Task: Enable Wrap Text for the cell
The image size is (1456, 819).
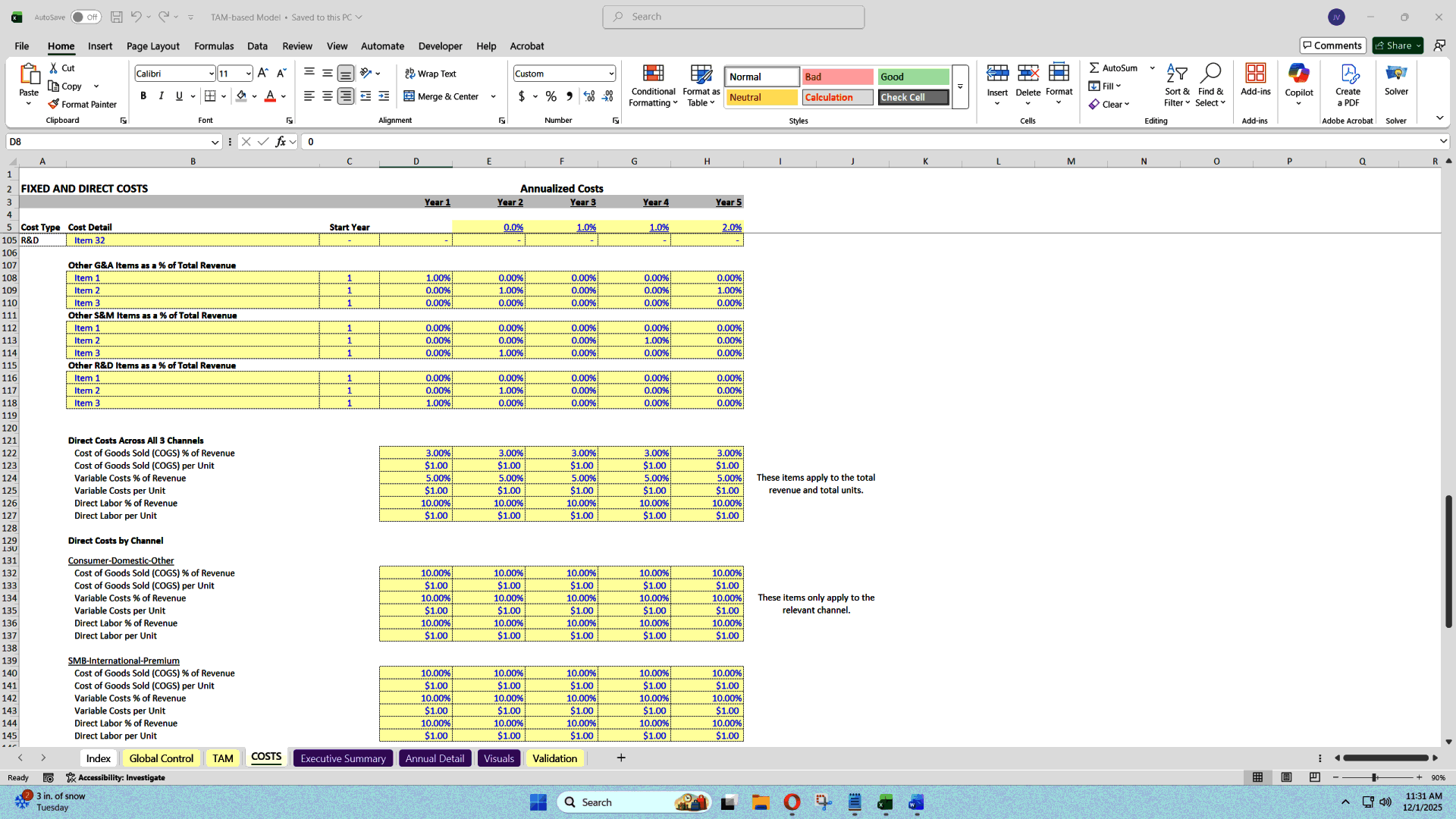Action: pos(430,74)
